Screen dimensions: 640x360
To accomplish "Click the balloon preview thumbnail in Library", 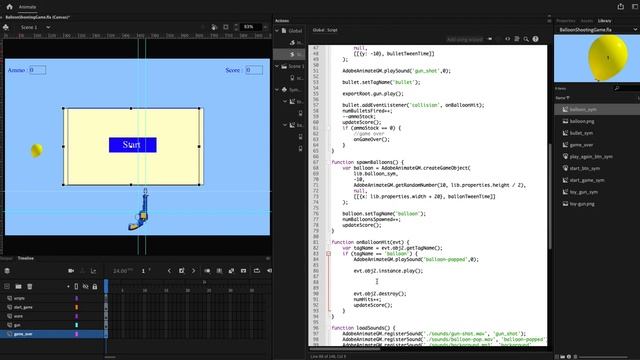I will tap(597, 58).
